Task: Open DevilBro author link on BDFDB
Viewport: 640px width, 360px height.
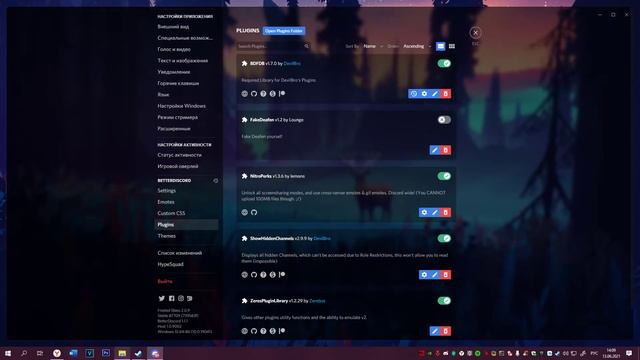Action: [292, 63]
